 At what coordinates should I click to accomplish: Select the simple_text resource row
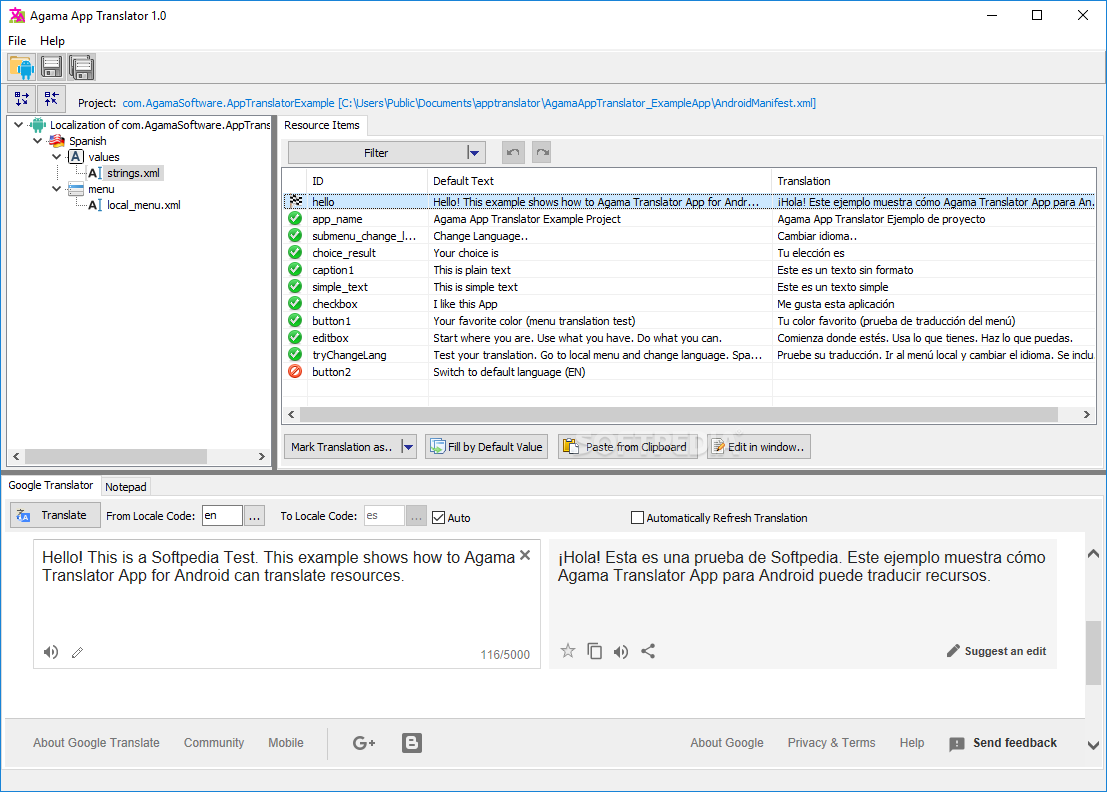(689, 287)
